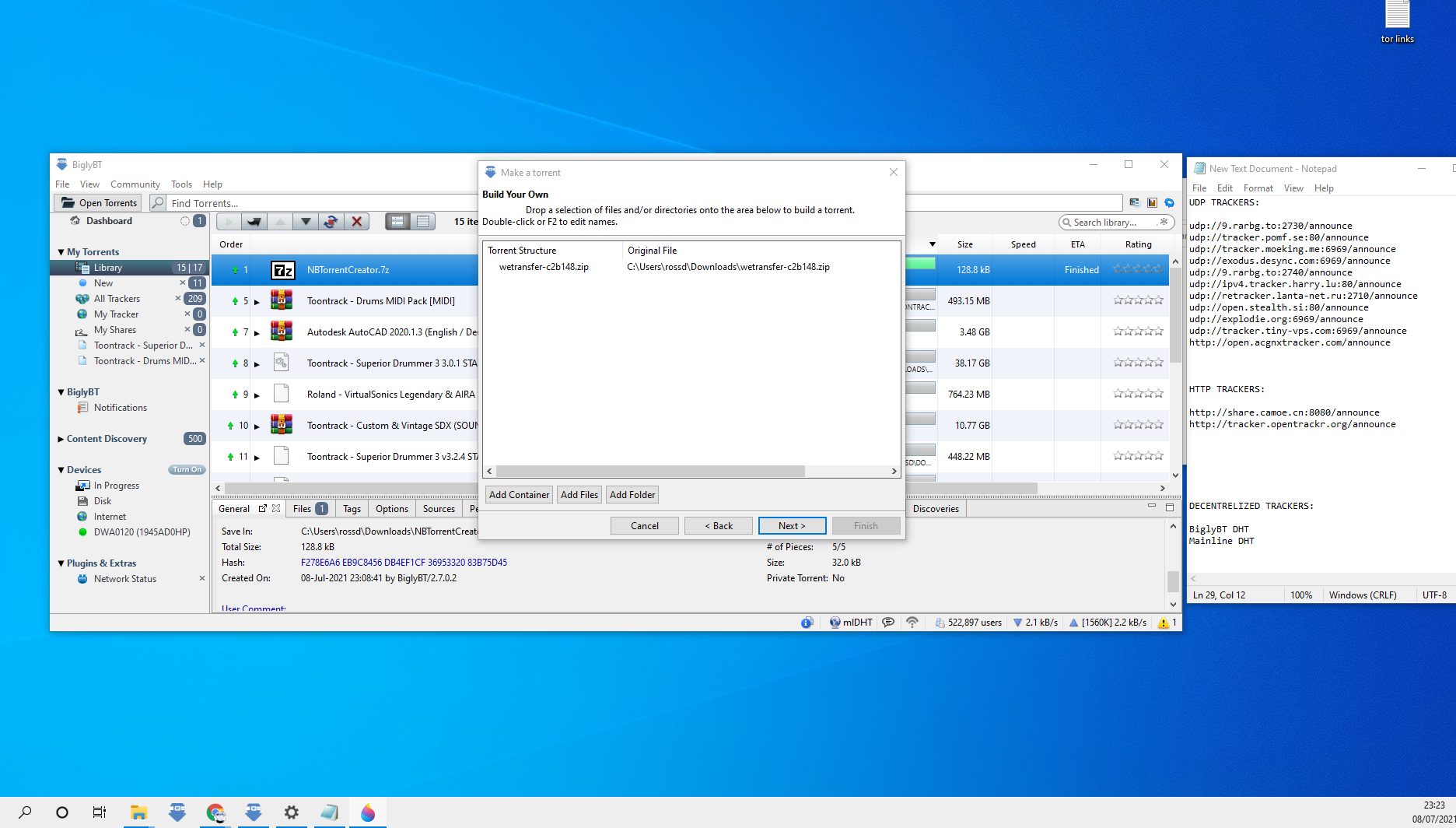Click the Dashboard home icon in sidebar
Image resolution: width=1456 pixels, height=828 pixels.
[75, 221]
